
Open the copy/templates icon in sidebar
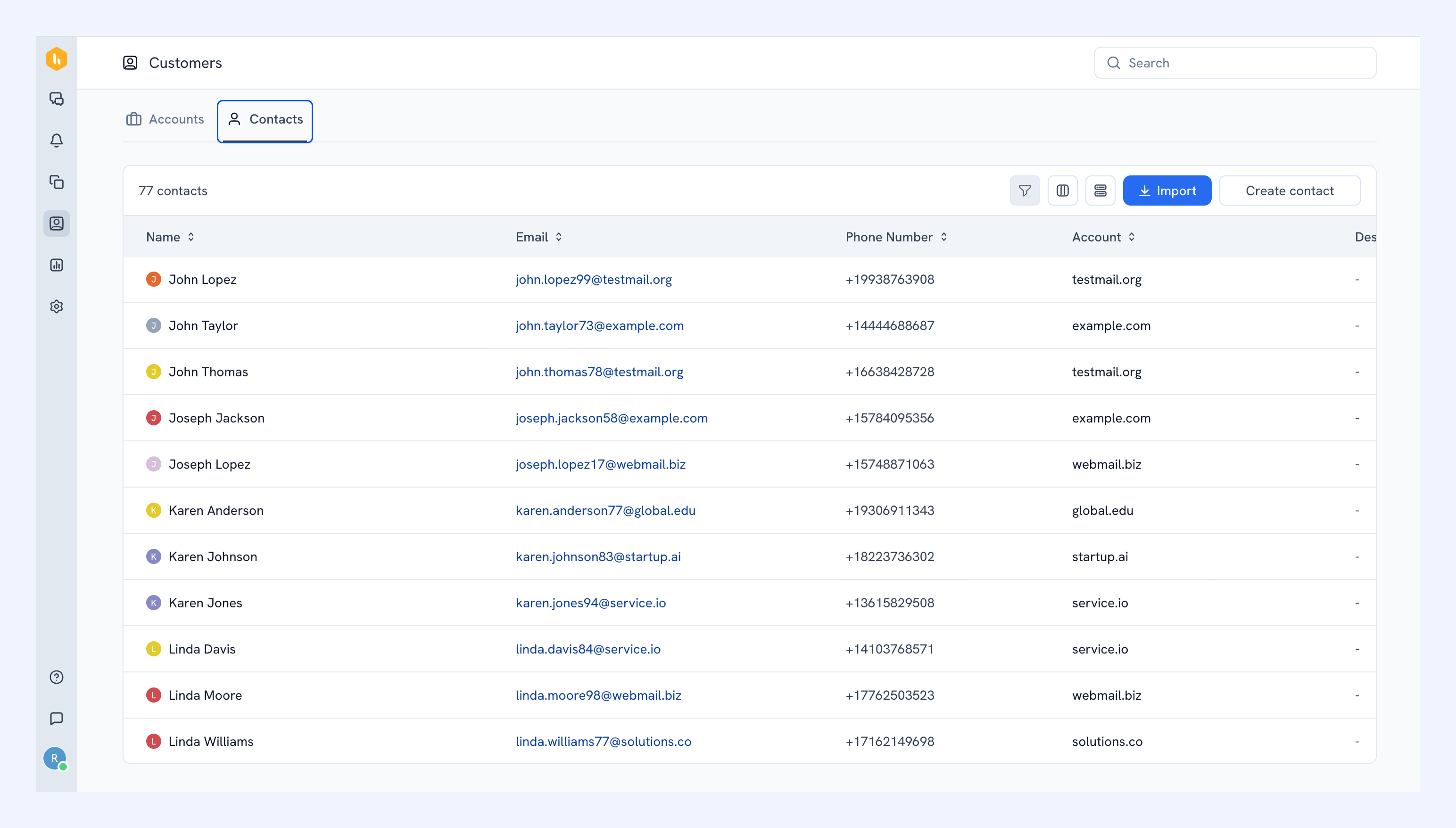[x=56, y=182]
